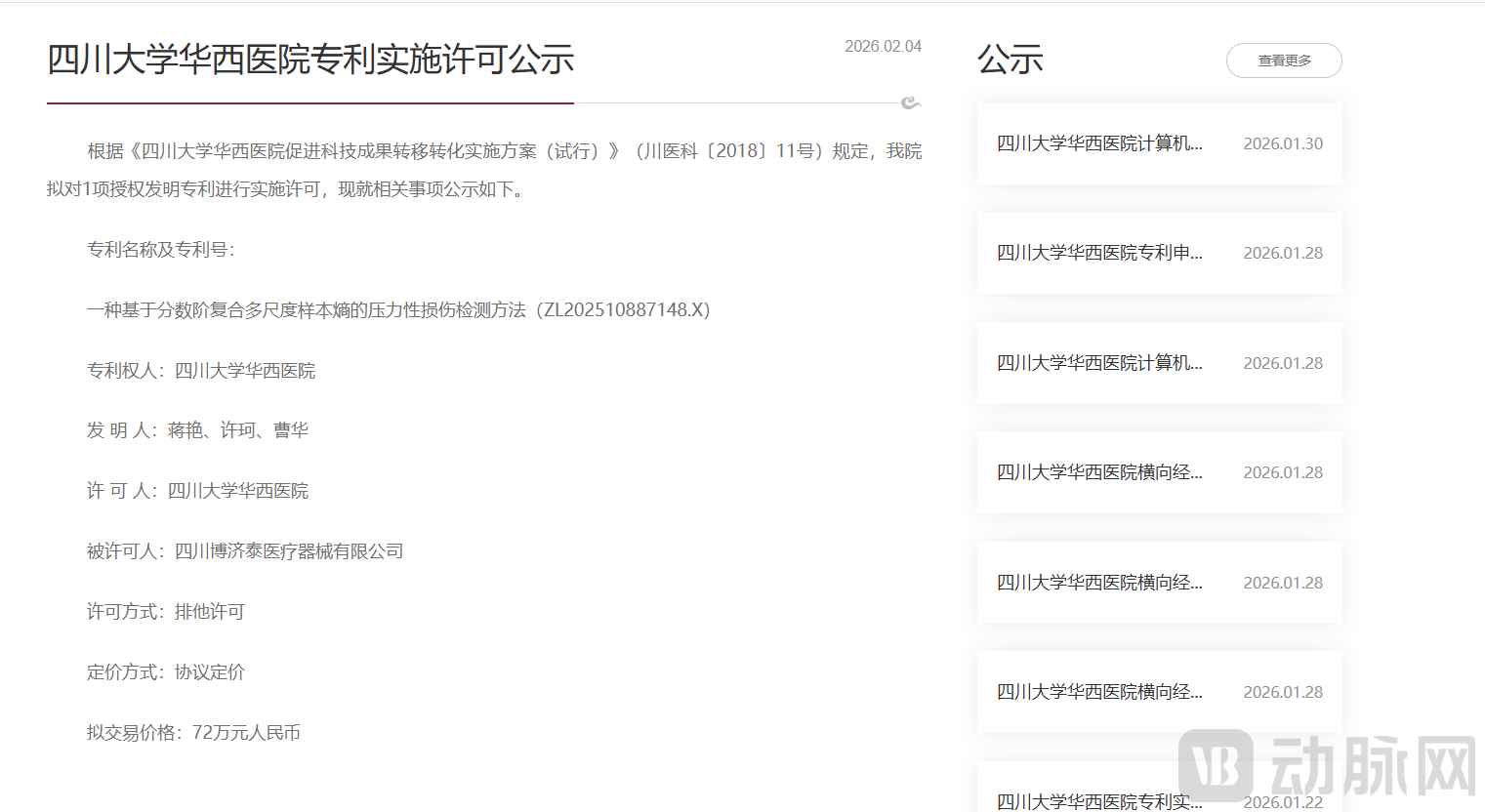Click the proposed price 72万元人民币
The width and height of the screenshot is (1485, 812).
[x=245, y=733]
